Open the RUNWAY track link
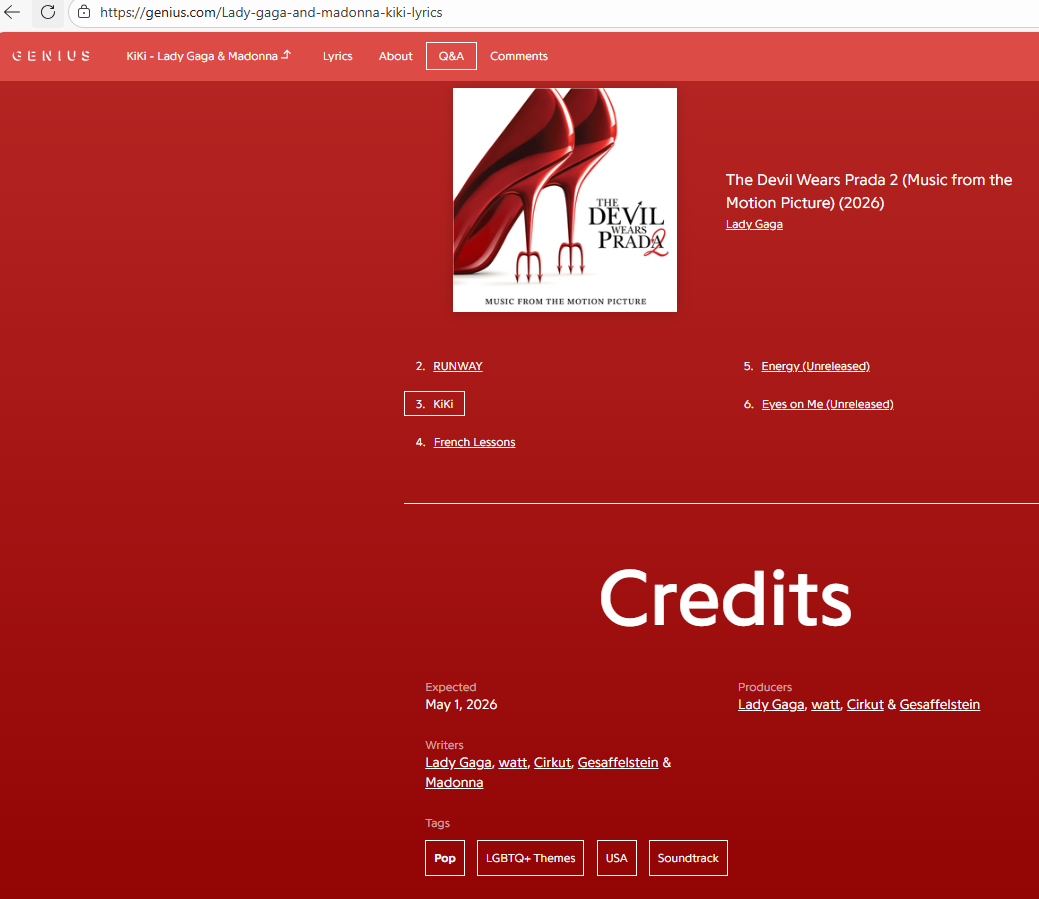1039x899 pixels. click(457, 366)
